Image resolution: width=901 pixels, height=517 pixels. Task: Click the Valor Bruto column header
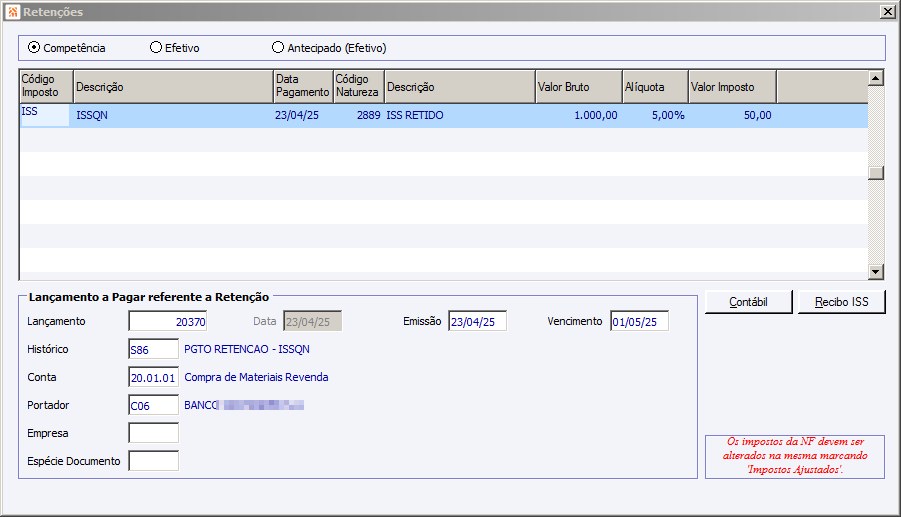579,86
